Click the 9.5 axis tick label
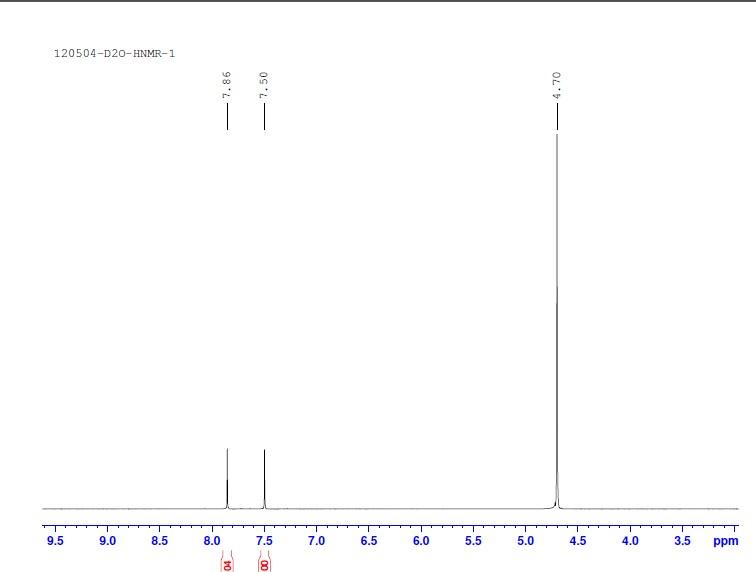756x572 pixels. click(55, 541)
